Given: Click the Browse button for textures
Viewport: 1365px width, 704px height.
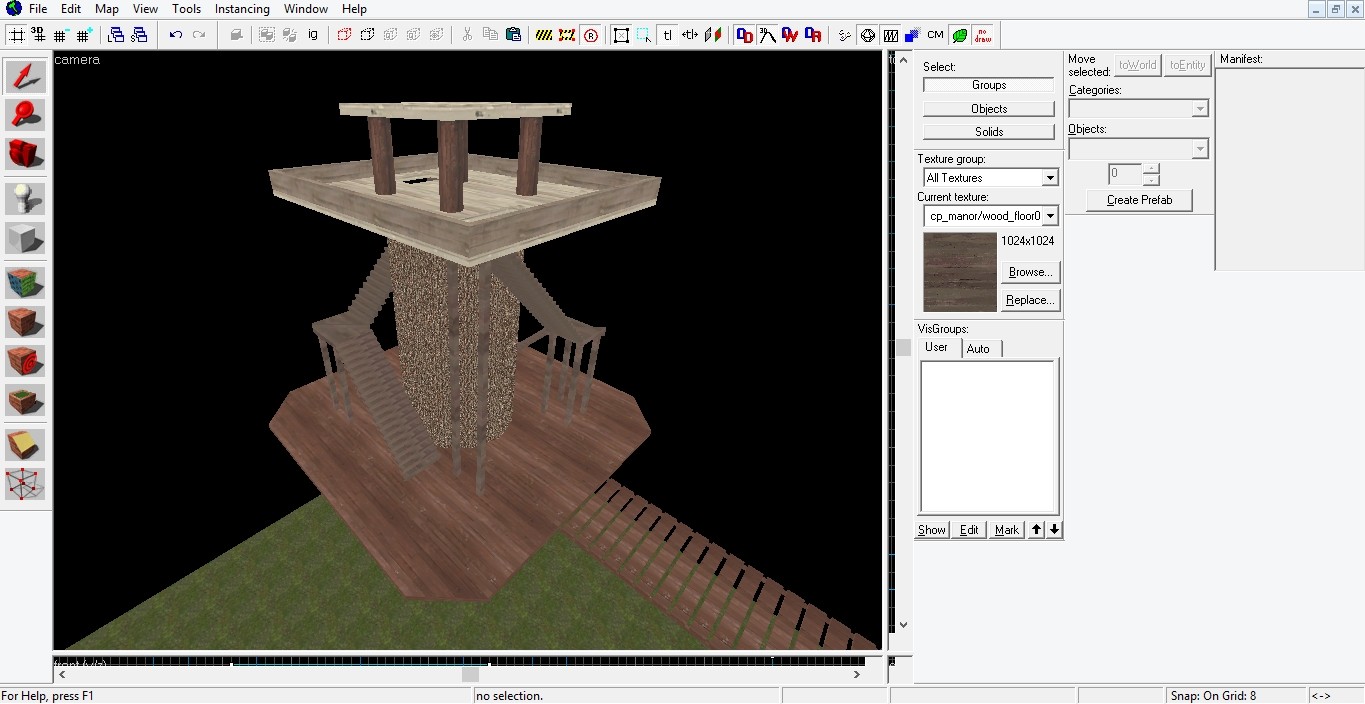Looking at the screenshot, I should pos(1029,271).
